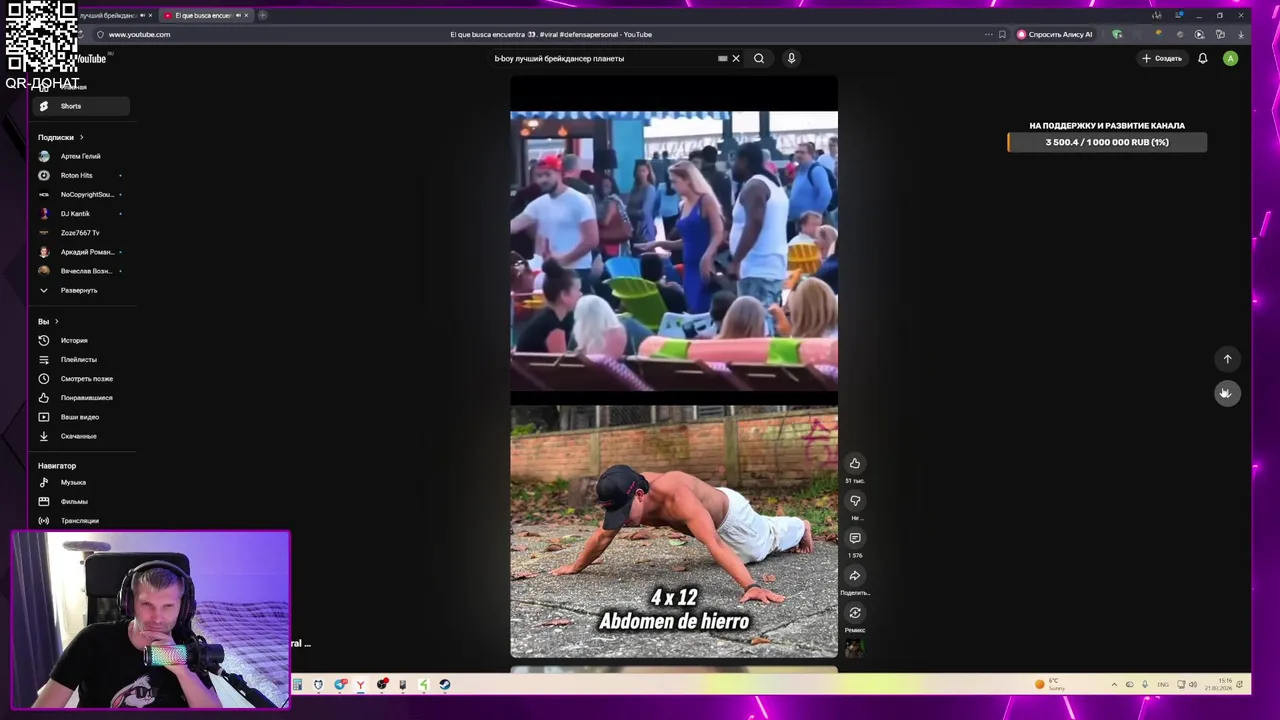Image resolution: width=1280 pixels, height=720 pixels.
Task: Open the address bar three-dots menu
Action: click(x=988, y=34)
